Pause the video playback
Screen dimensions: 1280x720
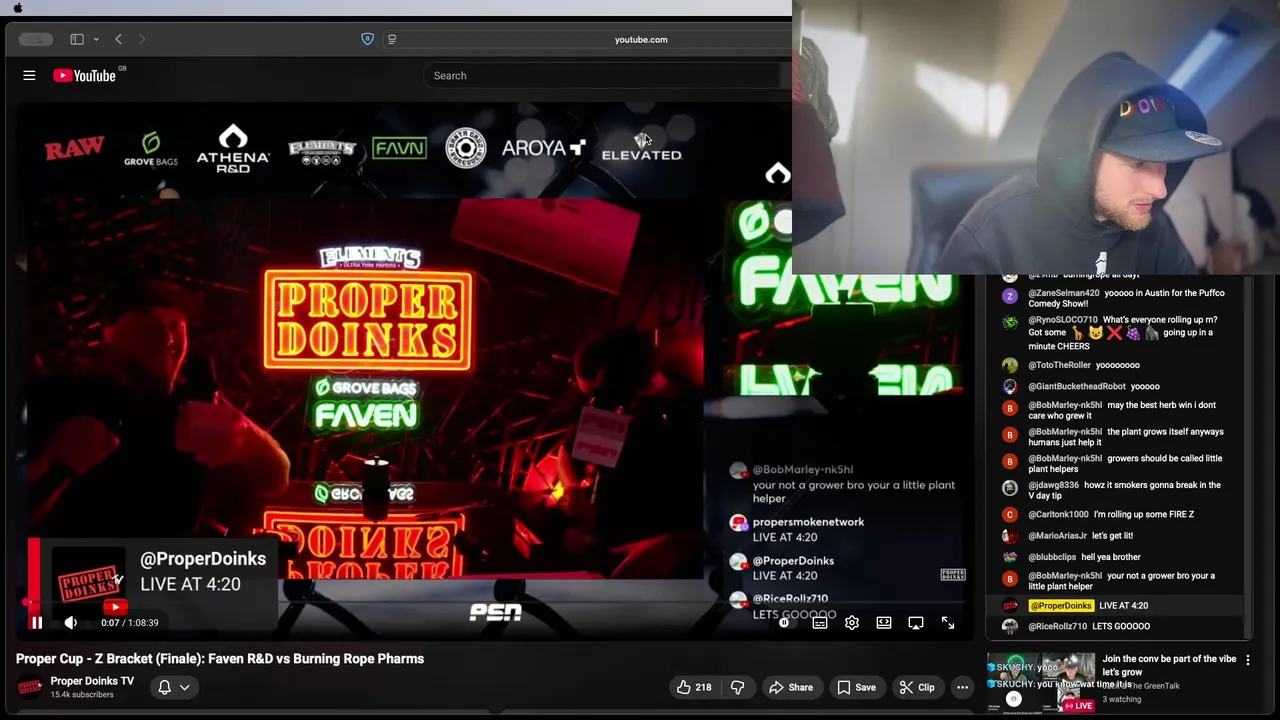pos(36,623)
